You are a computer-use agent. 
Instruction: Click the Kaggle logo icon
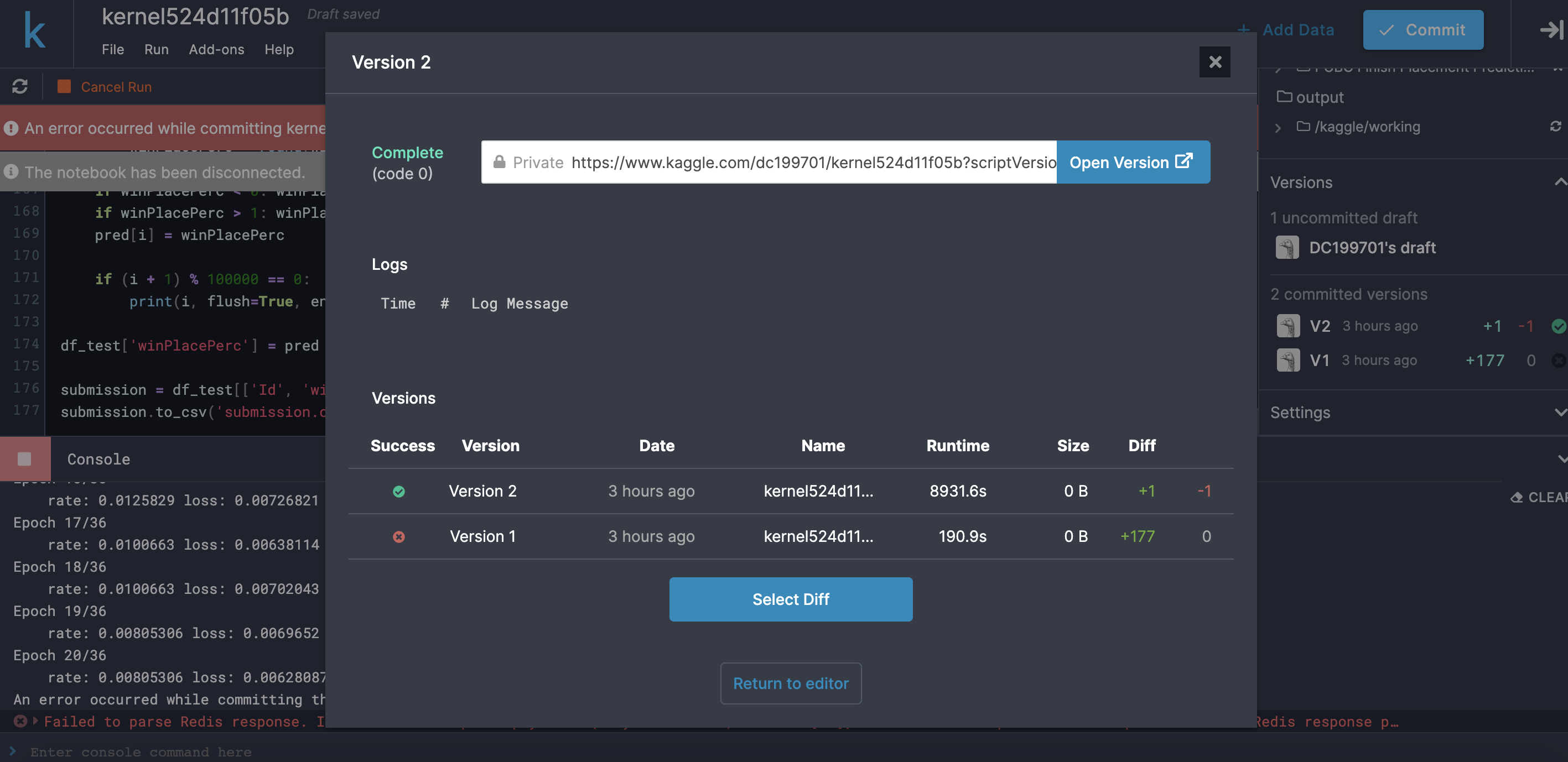pyautogui.click(x=35, y=30)
